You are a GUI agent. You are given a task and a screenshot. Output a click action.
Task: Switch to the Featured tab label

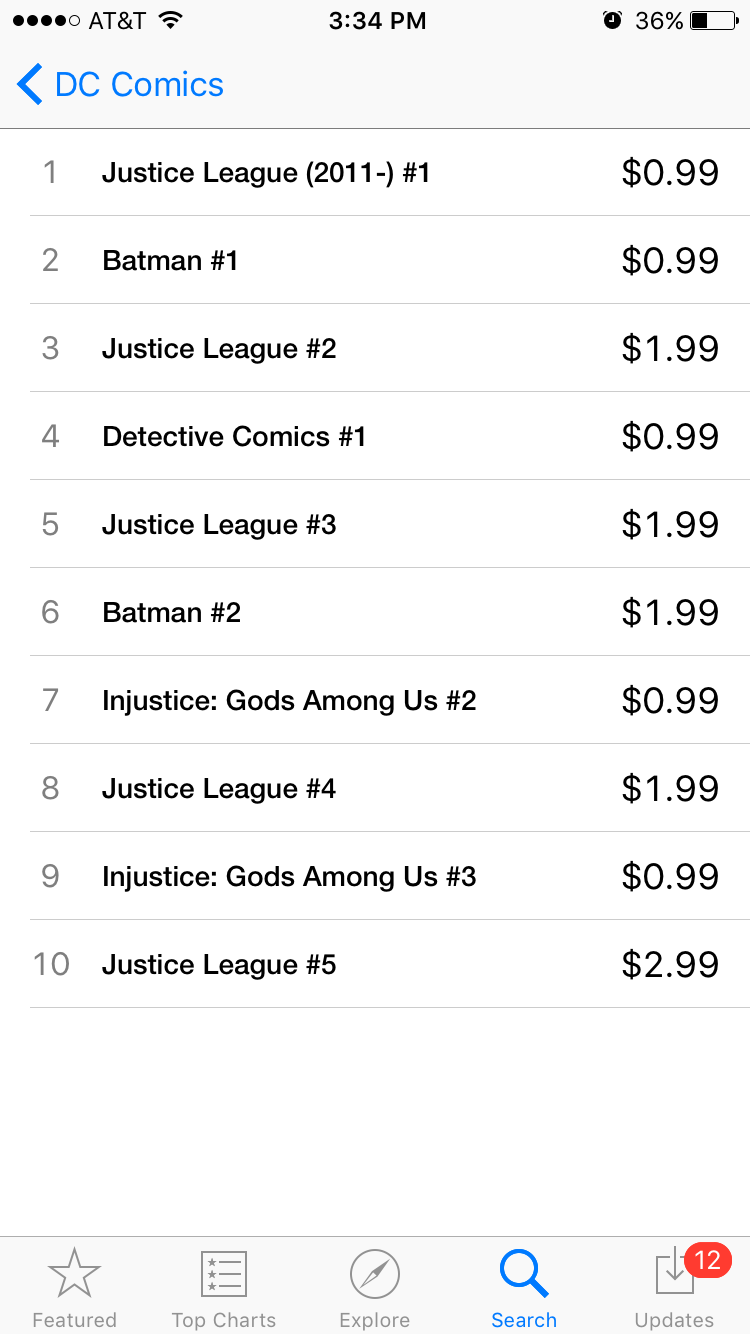pos(74,1320)
